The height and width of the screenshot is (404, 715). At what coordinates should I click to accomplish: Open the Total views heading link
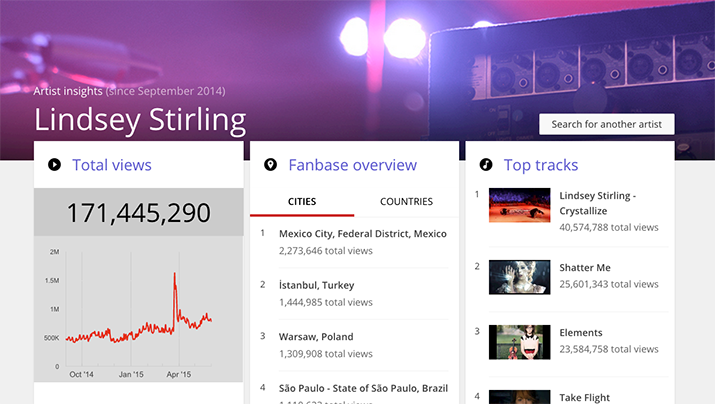(x=112, y=165)
